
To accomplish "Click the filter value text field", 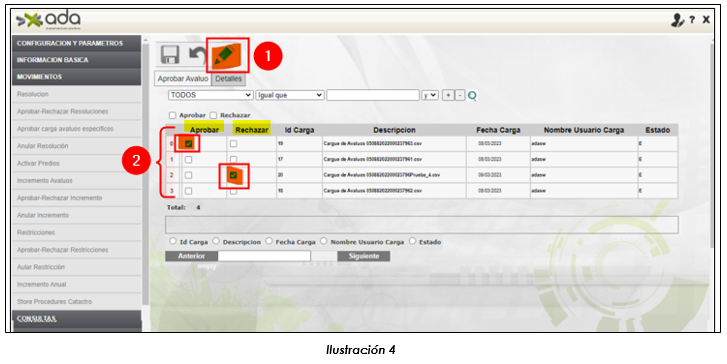I will pos(373,95).
